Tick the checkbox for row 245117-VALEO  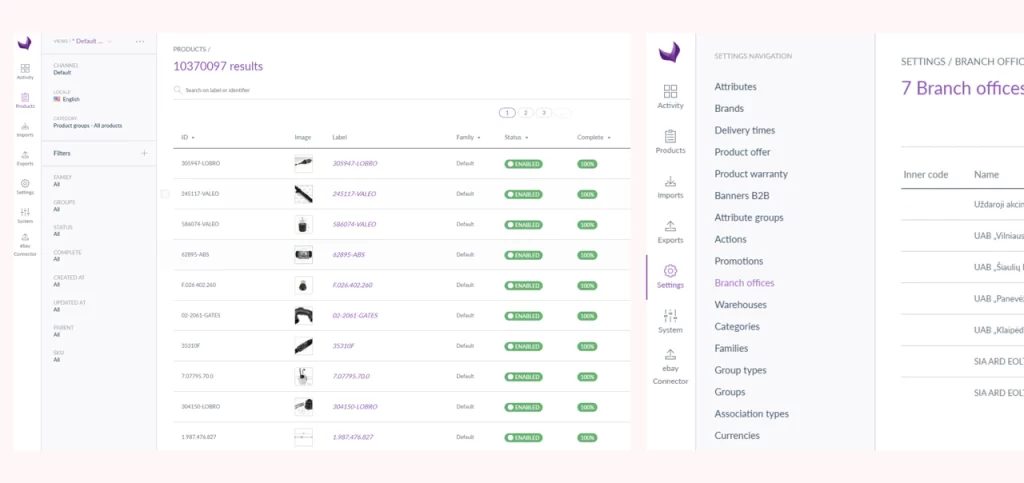click(x=165, y=193)
